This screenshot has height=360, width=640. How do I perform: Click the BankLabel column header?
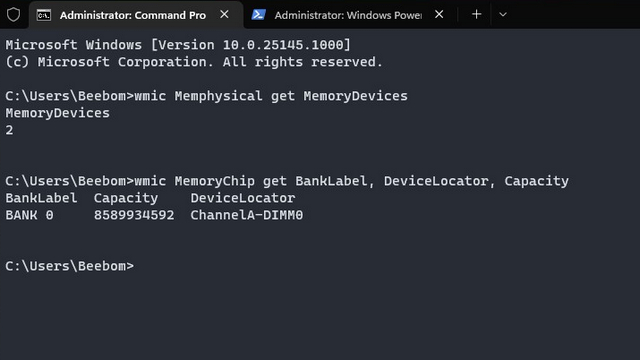41,198
